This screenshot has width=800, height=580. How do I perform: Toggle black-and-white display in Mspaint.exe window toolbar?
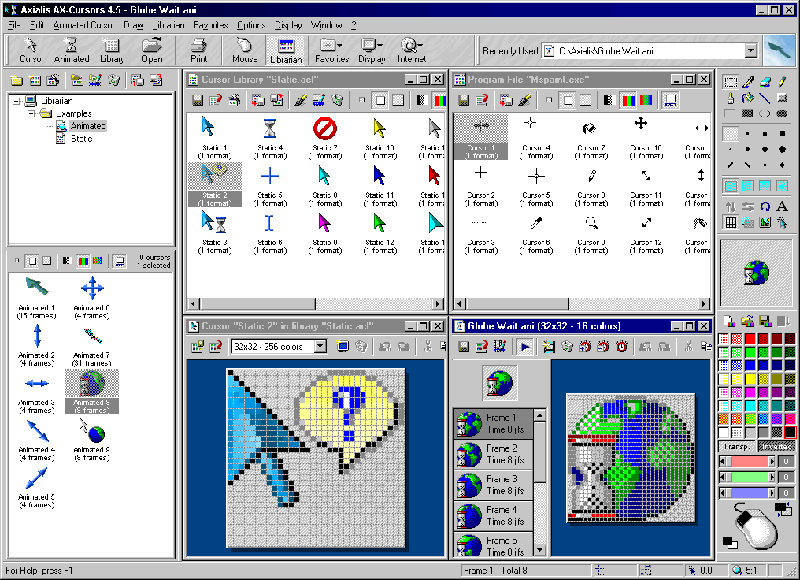608,100
